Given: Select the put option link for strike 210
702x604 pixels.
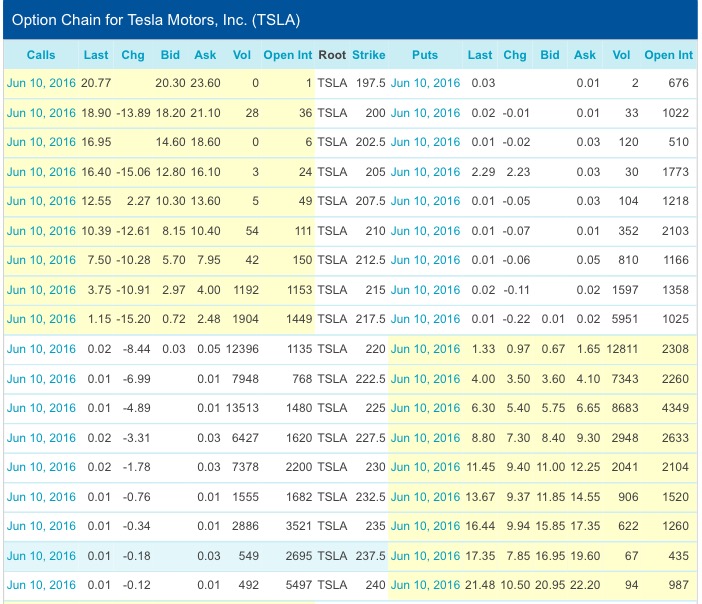Looking at the screenshot, I should click(426, 231).
